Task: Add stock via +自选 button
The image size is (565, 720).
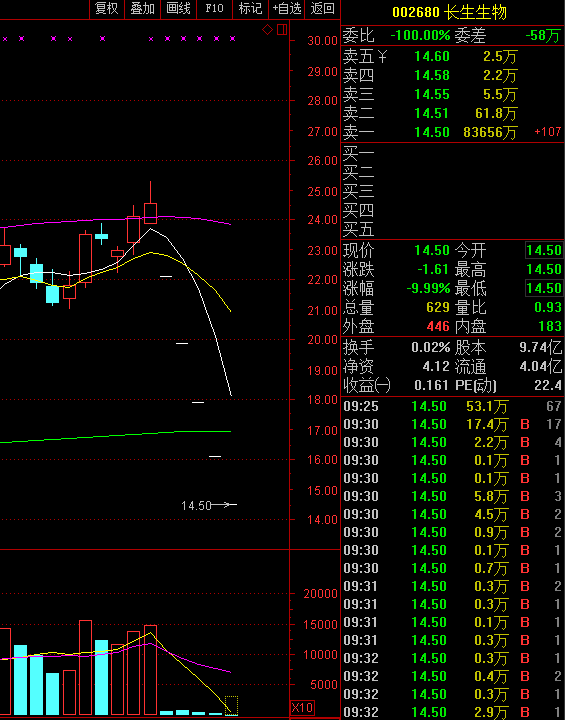Action: [x=287, y=9]
